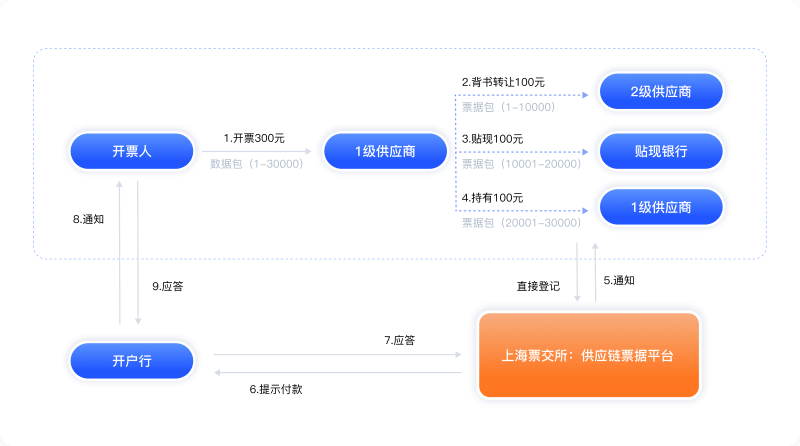Click the 3.贴现100元 step label
This screenshot has height=446, width=800.
(492, 138)
